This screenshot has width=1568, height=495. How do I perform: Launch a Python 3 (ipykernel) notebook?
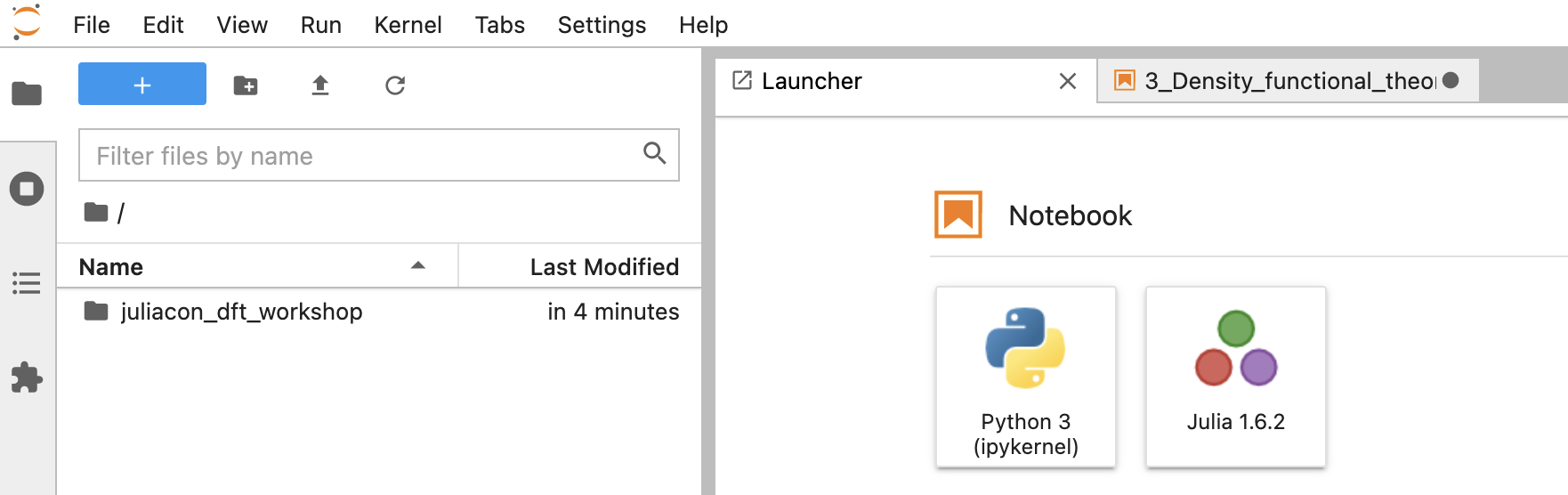pyautogui.click(x=1025, y=377)
